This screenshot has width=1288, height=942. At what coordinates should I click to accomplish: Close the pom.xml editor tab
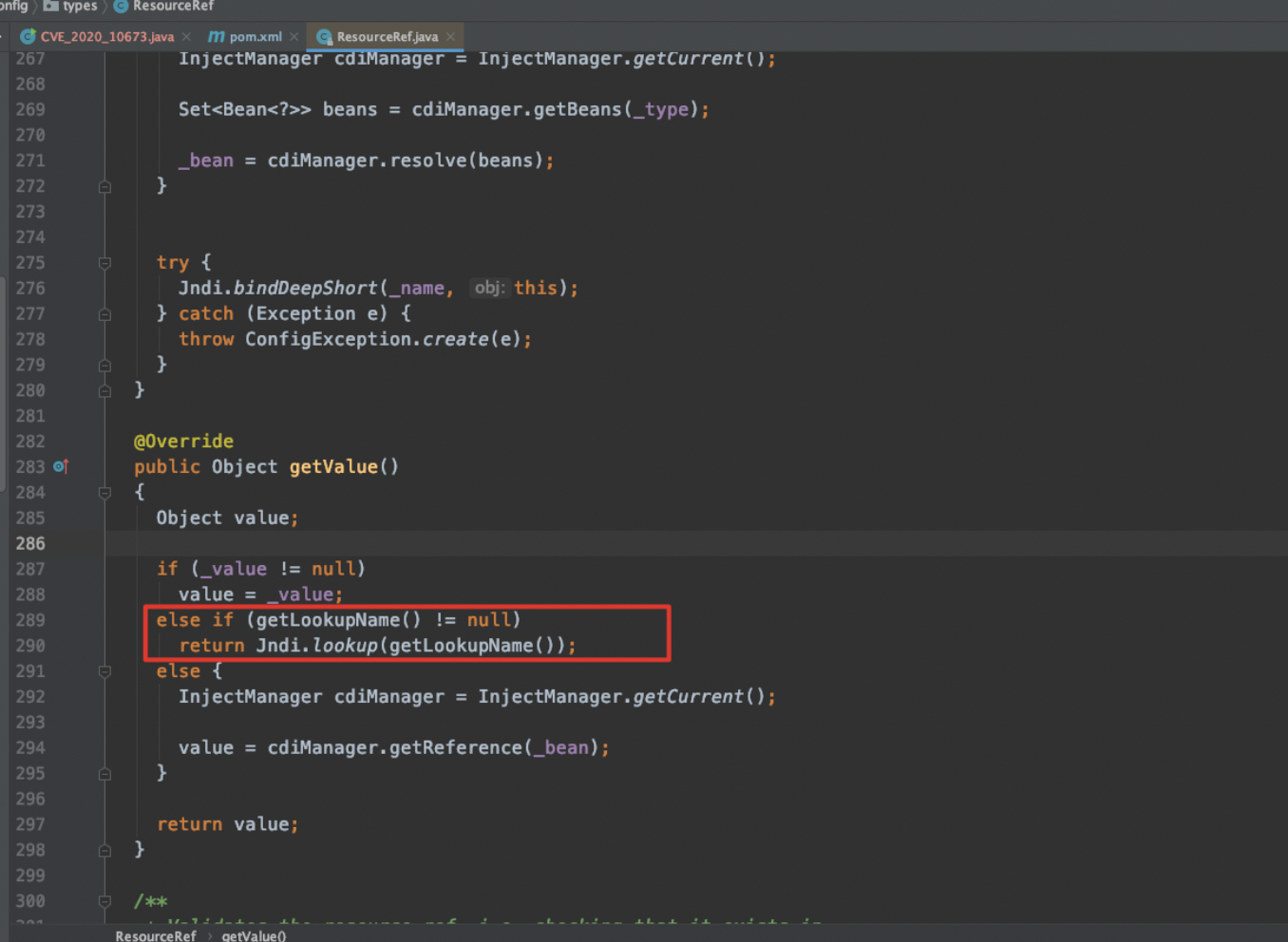294,37
